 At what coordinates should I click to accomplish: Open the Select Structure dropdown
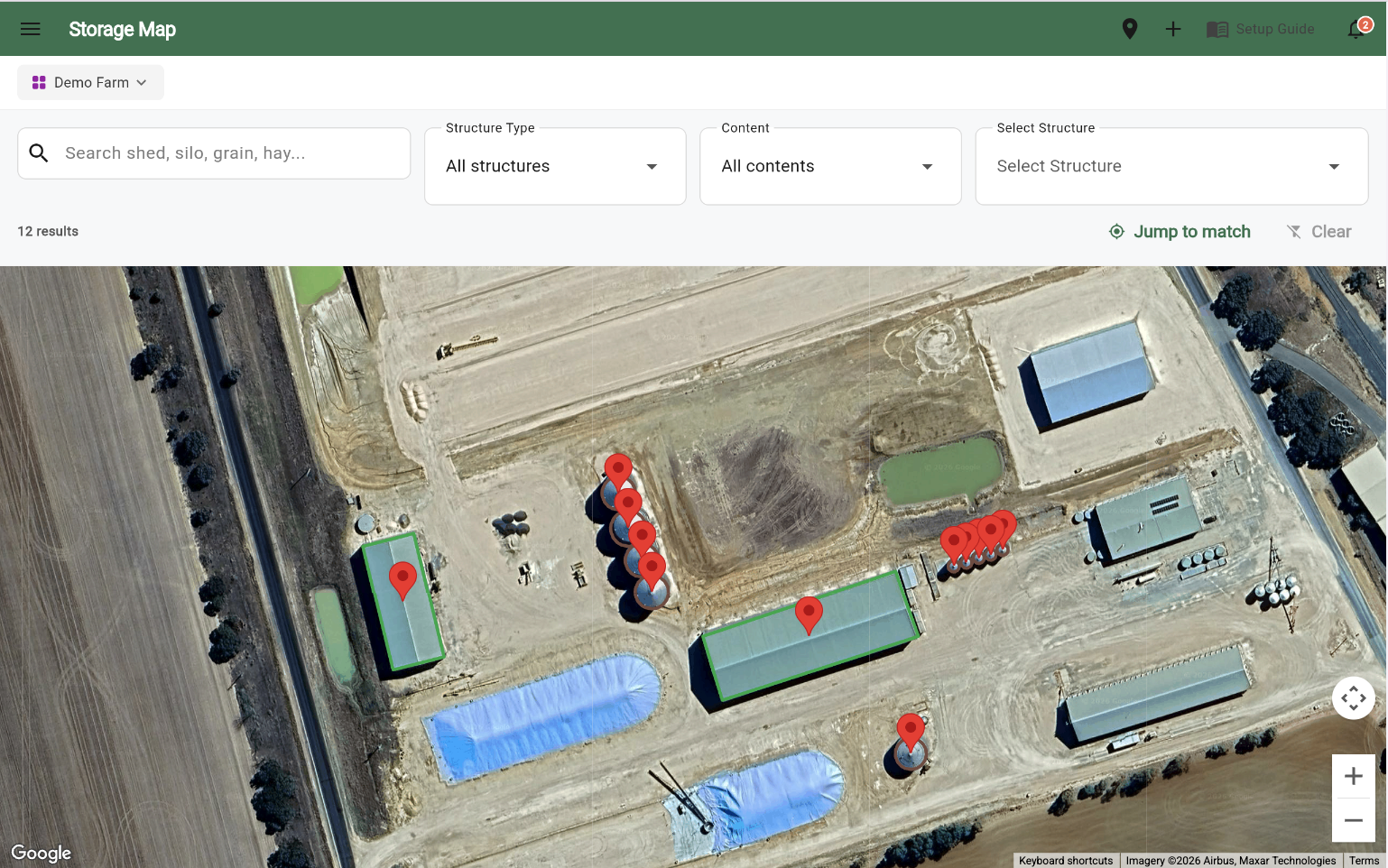(x=1171, y=166)
